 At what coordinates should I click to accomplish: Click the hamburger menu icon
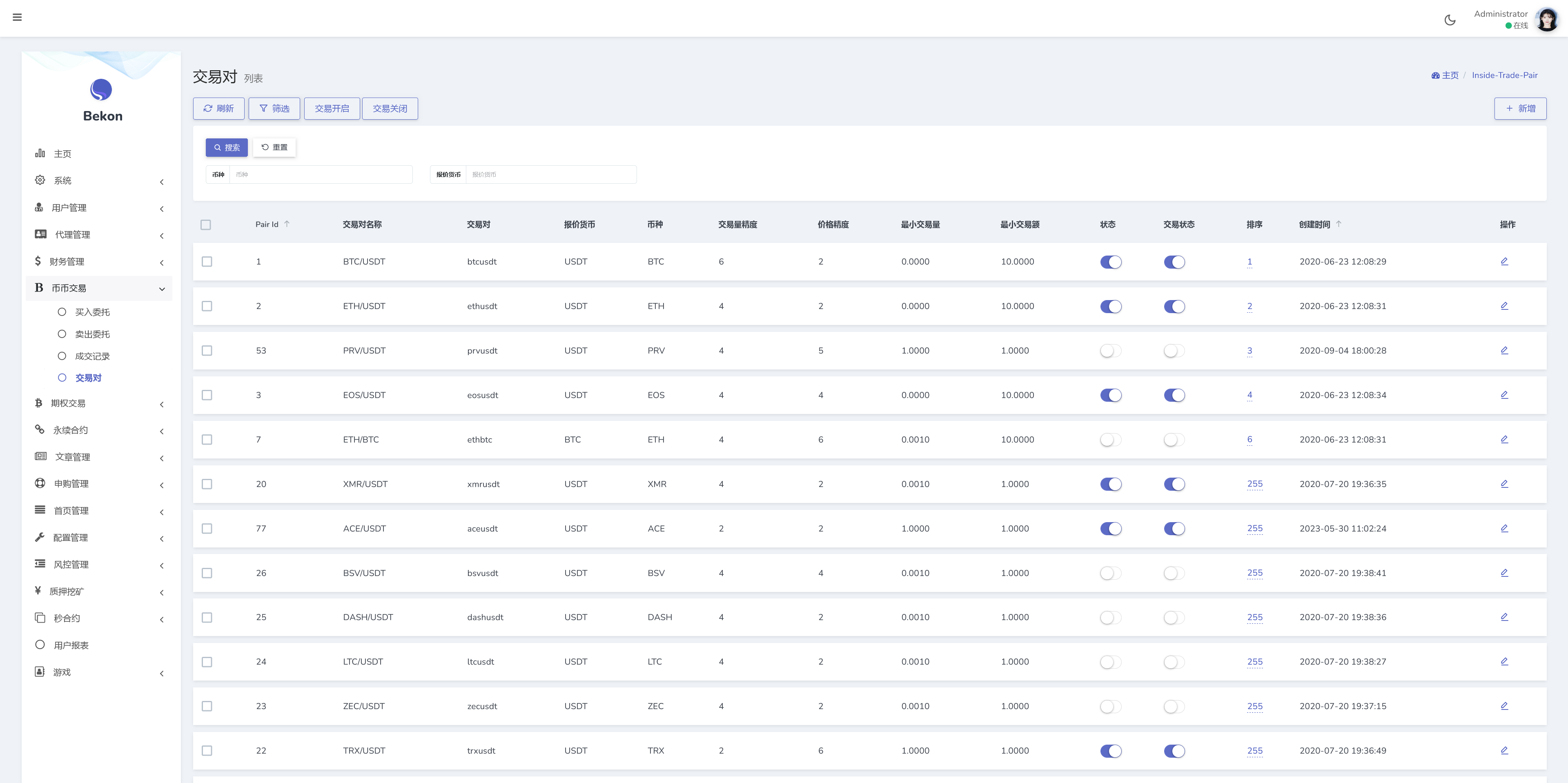coord(17,17)
